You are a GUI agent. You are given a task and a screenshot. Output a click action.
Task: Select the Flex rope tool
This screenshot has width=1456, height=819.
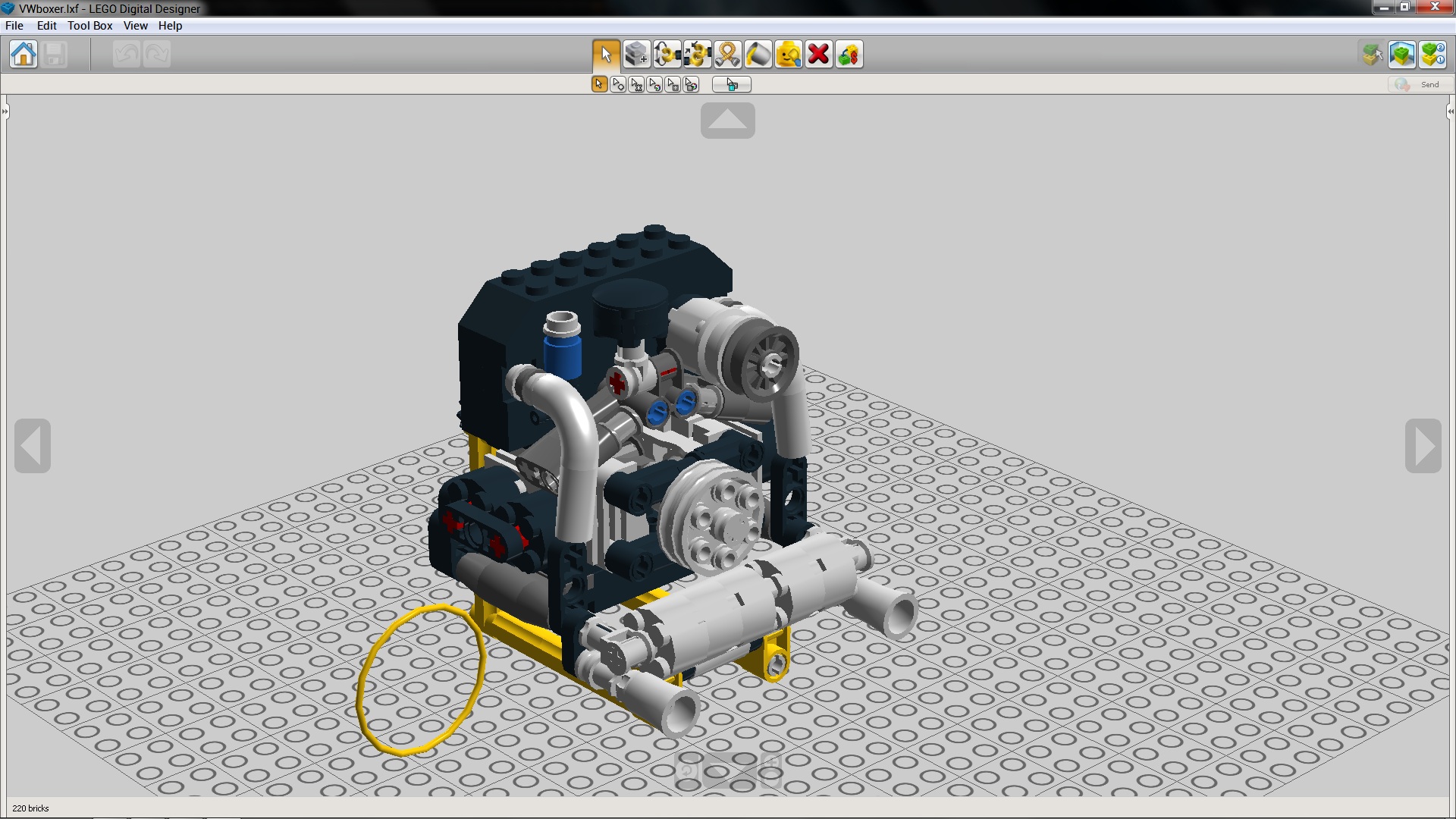coord(727,55)
